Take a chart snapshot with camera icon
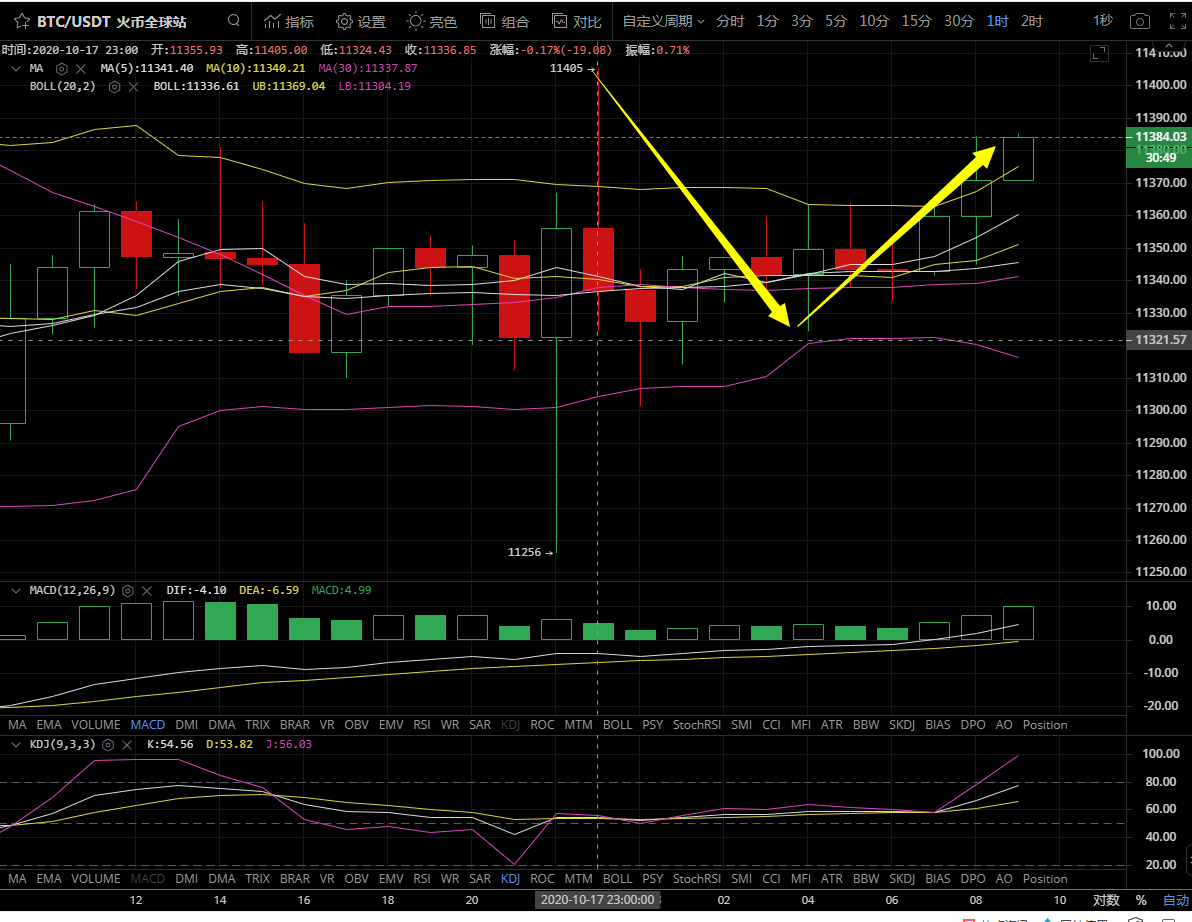 click(1139, 21)
